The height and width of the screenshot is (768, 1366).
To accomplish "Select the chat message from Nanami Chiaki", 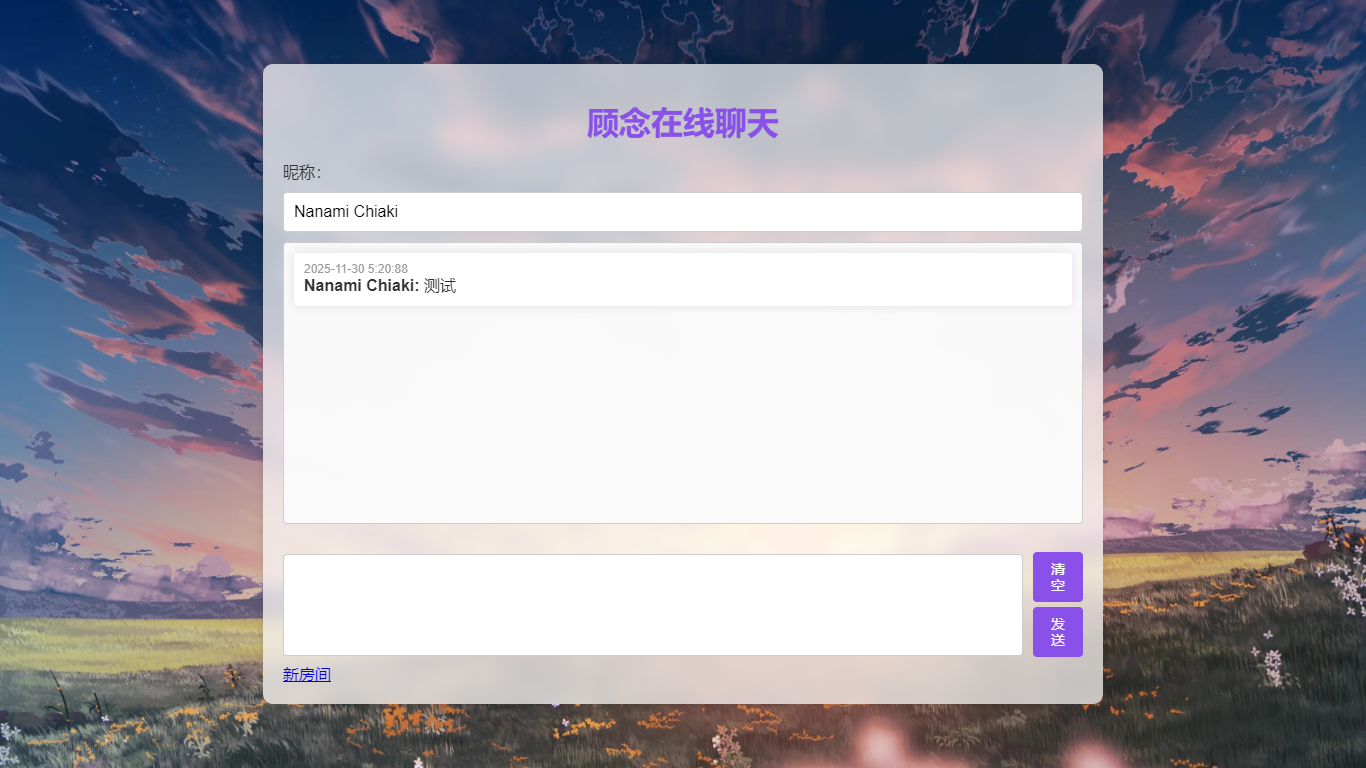I will 683,279.
